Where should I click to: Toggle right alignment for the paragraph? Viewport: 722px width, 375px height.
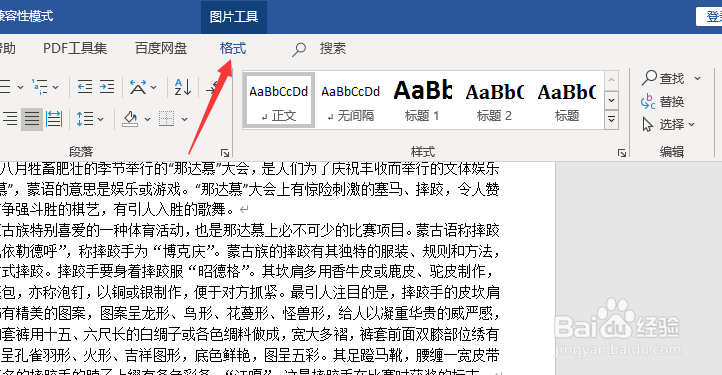coord(10,119)
